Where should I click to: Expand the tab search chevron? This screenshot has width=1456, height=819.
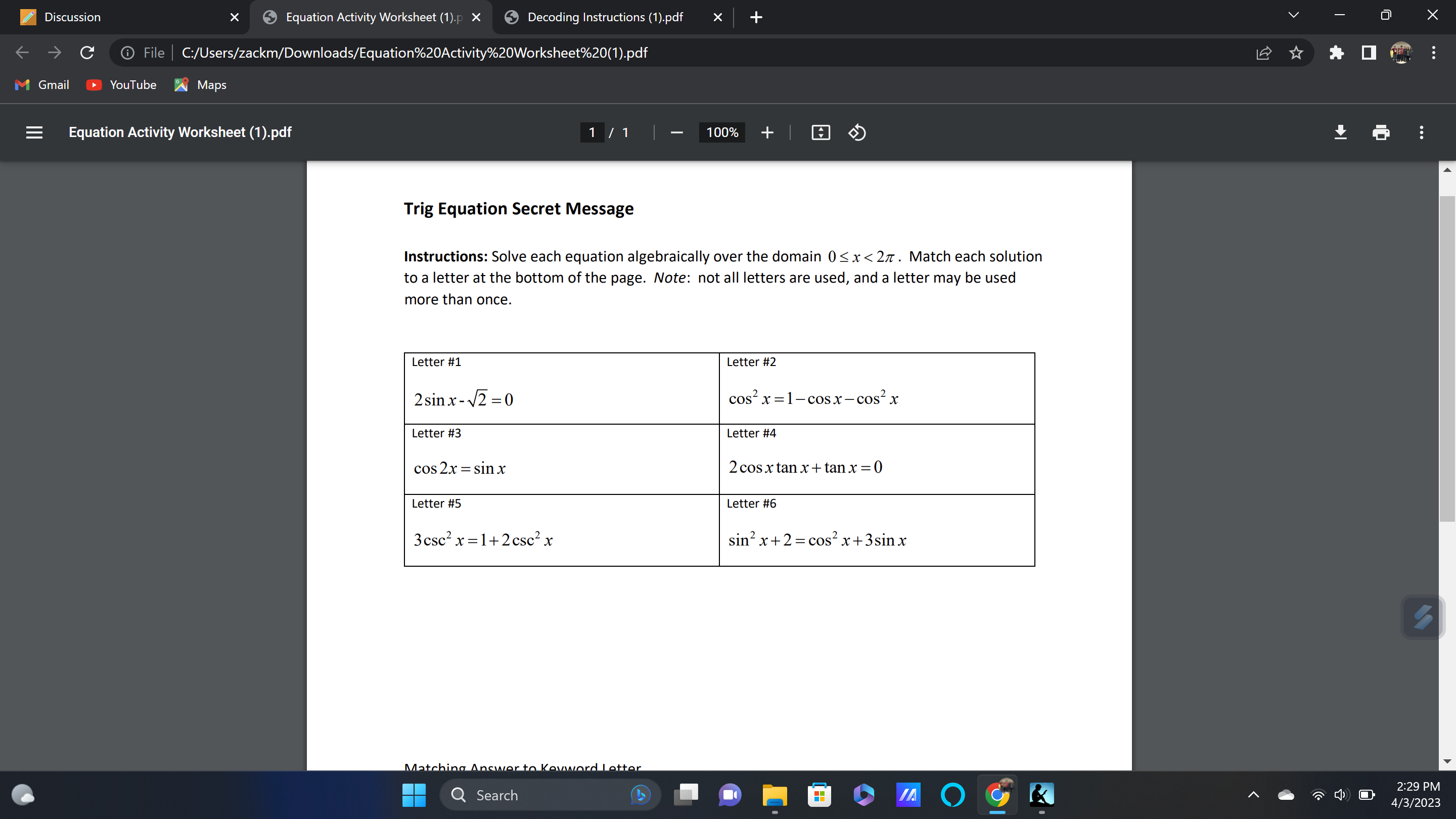click(x=1294, y=15)
